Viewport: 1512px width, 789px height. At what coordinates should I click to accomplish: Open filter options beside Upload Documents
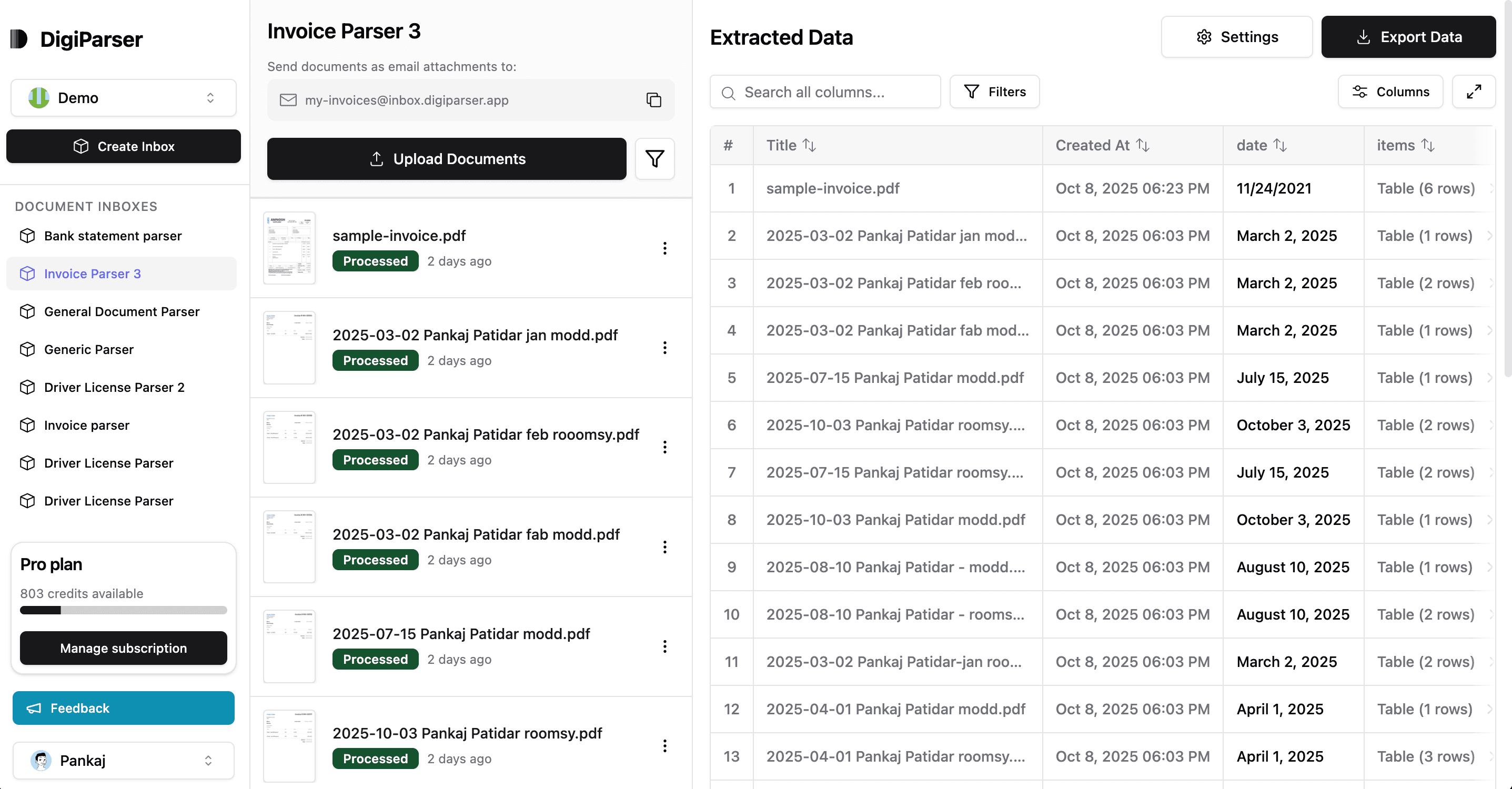[654, 158]
